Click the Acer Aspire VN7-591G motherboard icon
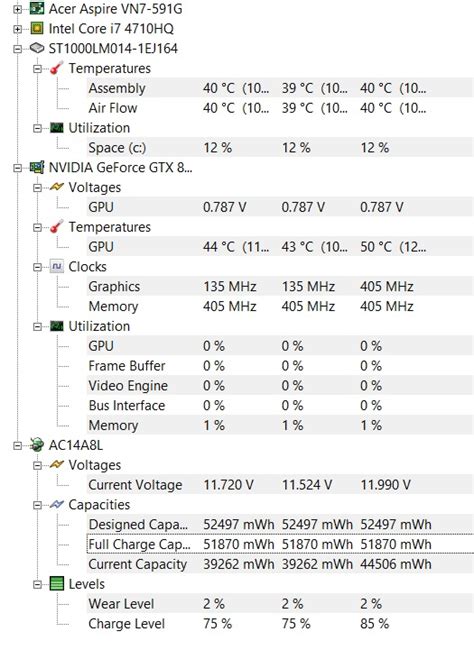This screenshot has height=650, width=474. [x=37, y=8]
